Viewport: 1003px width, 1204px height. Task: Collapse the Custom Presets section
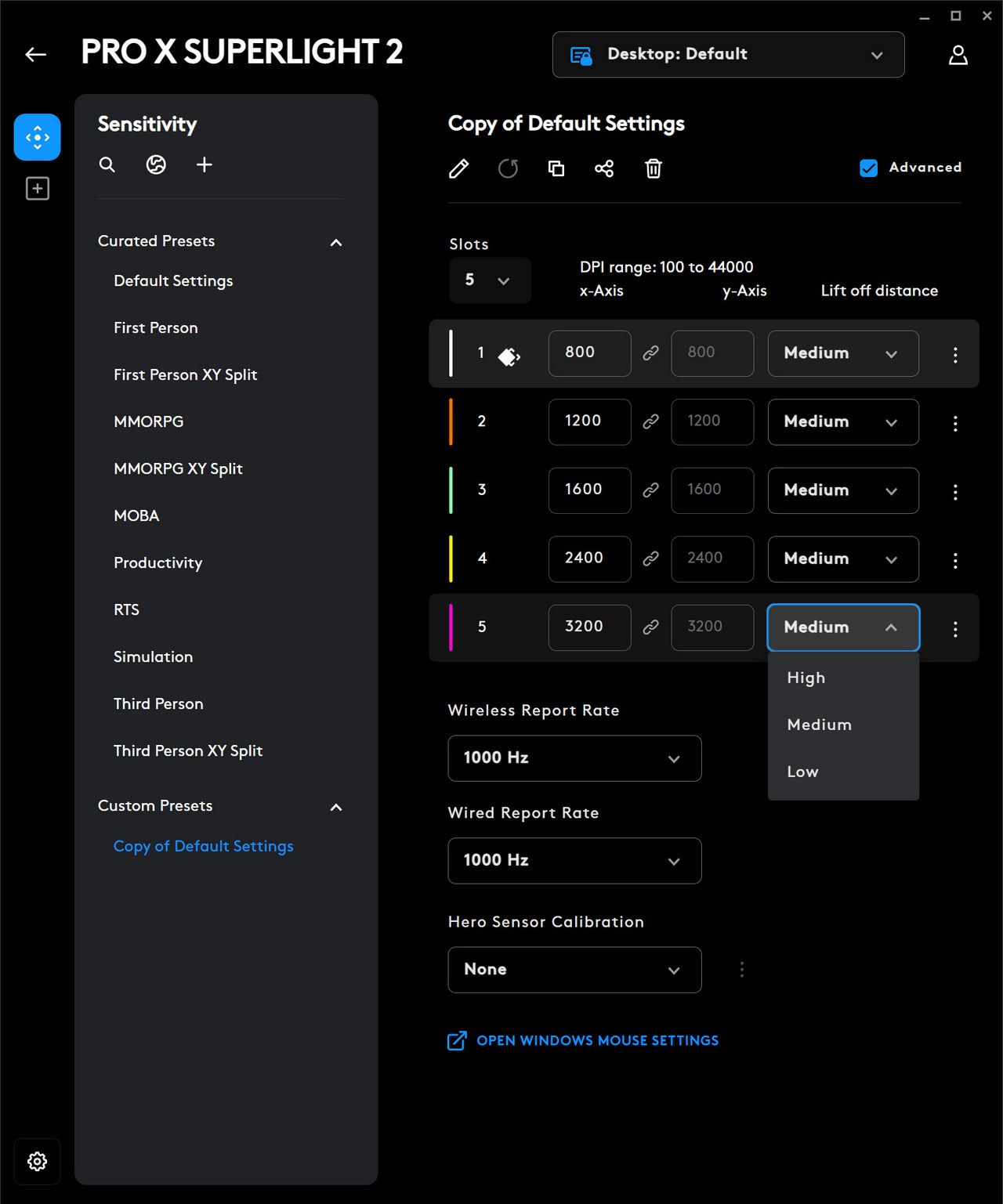coord(336,808)
